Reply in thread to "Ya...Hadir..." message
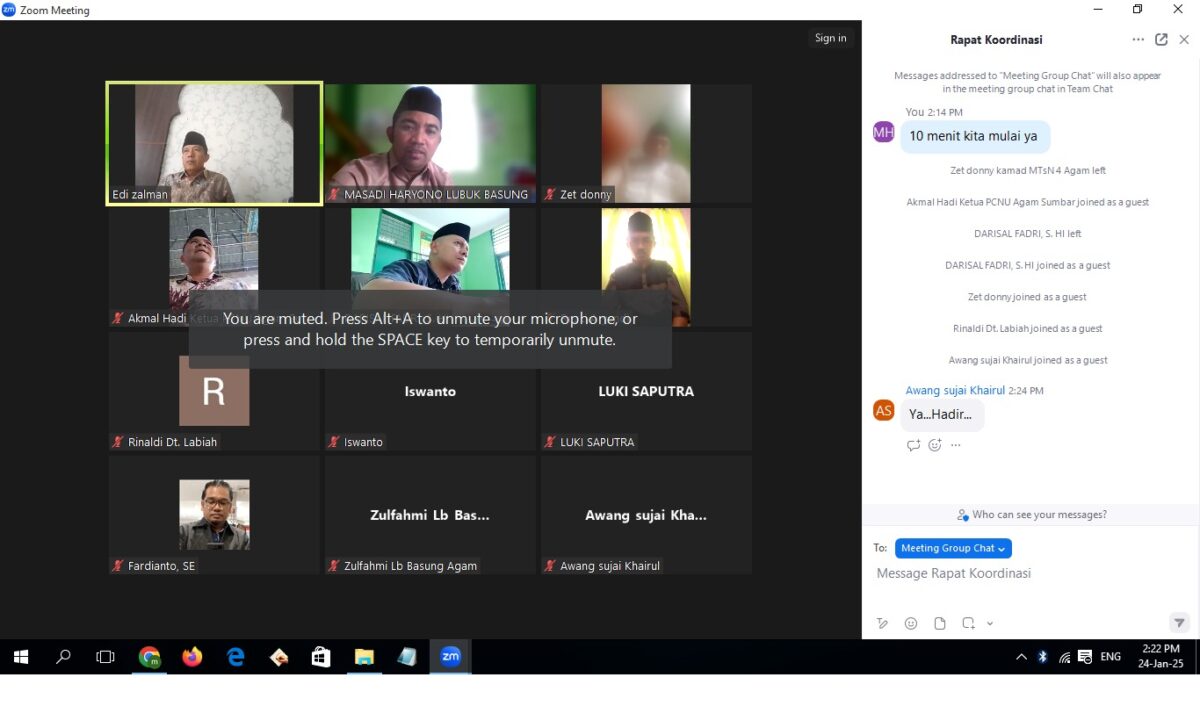Screen dimensions: 1200x706 [913, 445]
